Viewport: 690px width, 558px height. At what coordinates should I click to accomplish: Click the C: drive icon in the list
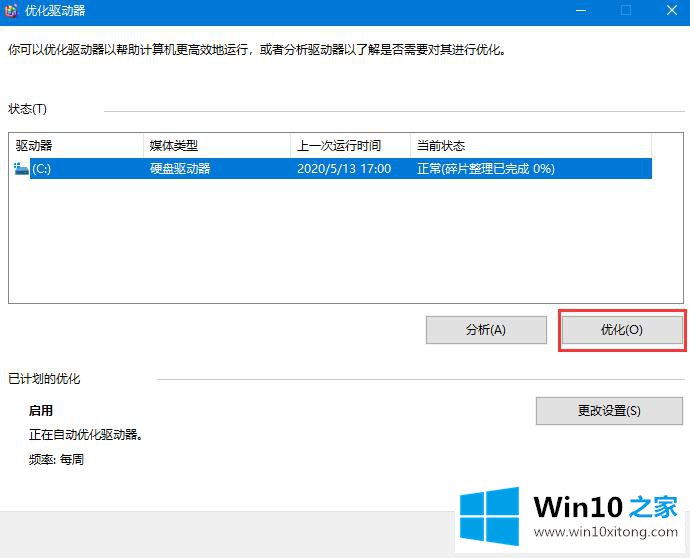pyautogui.click(x=22, y=169)
